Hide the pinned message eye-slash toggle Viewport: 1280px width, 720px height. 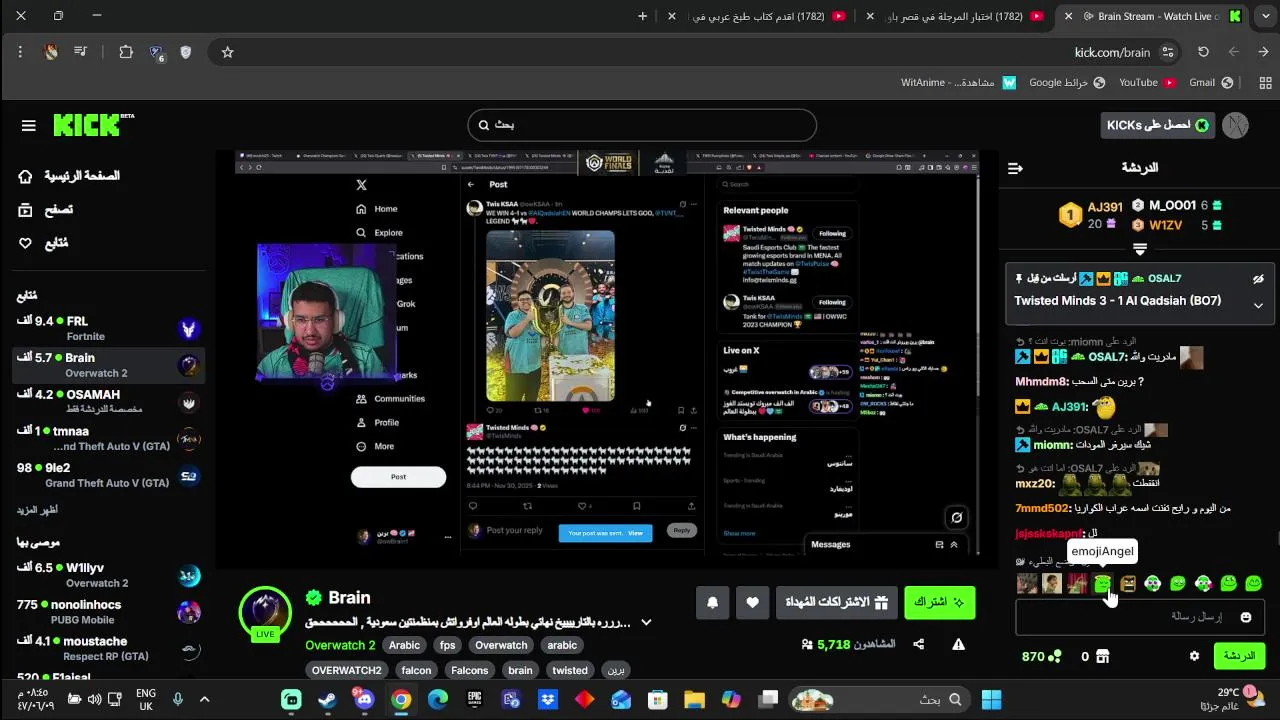[1258, 279]
